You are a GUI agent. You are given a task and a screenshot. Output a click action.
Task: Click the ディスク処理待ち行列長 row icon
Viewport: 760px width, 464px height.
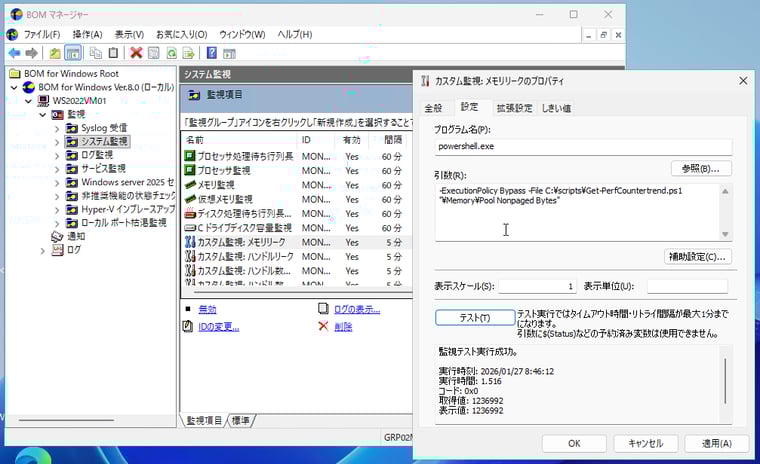point(190,213)
